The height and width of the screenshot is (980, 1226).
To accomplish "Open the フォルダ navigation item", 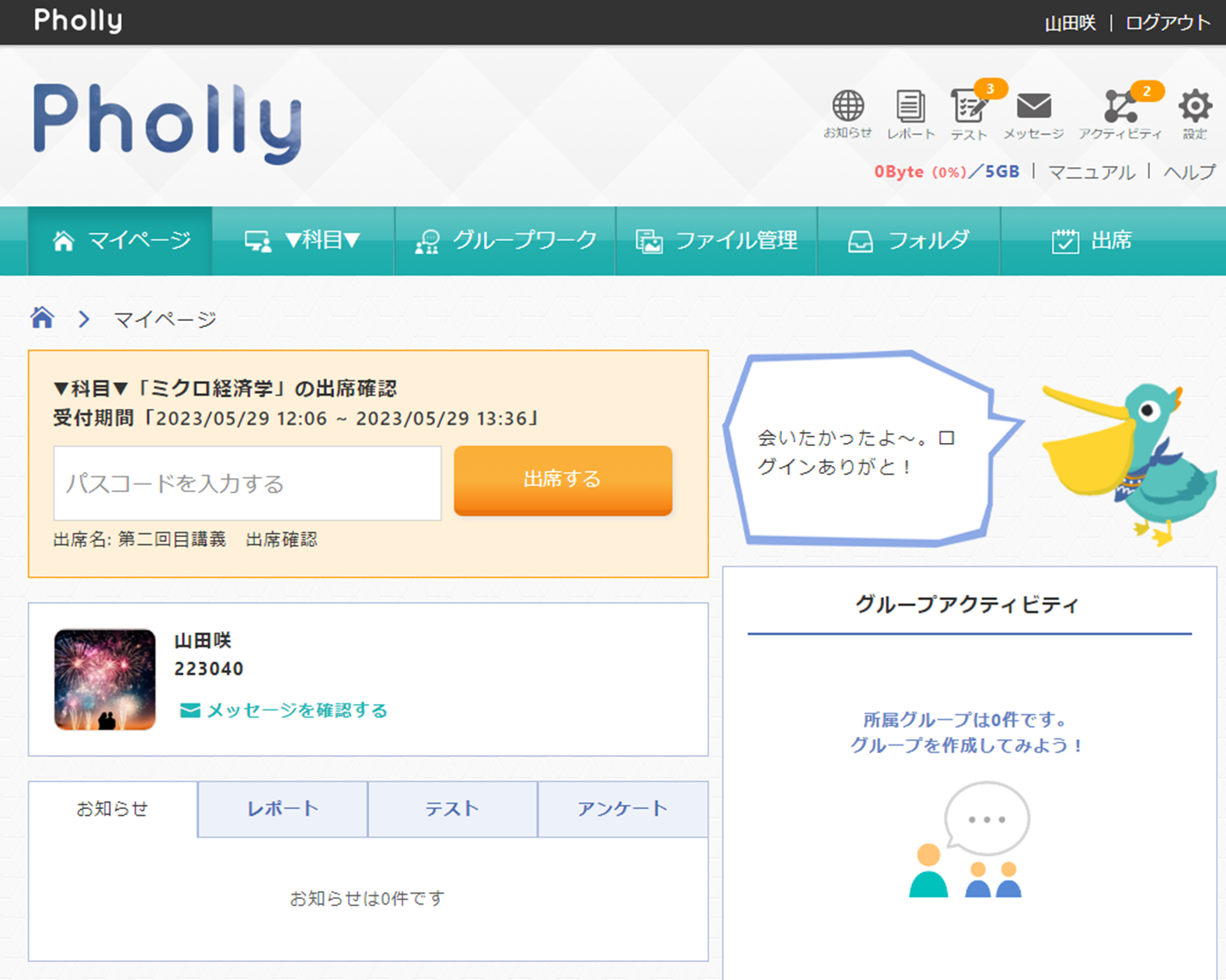I will tap(908, 241).
